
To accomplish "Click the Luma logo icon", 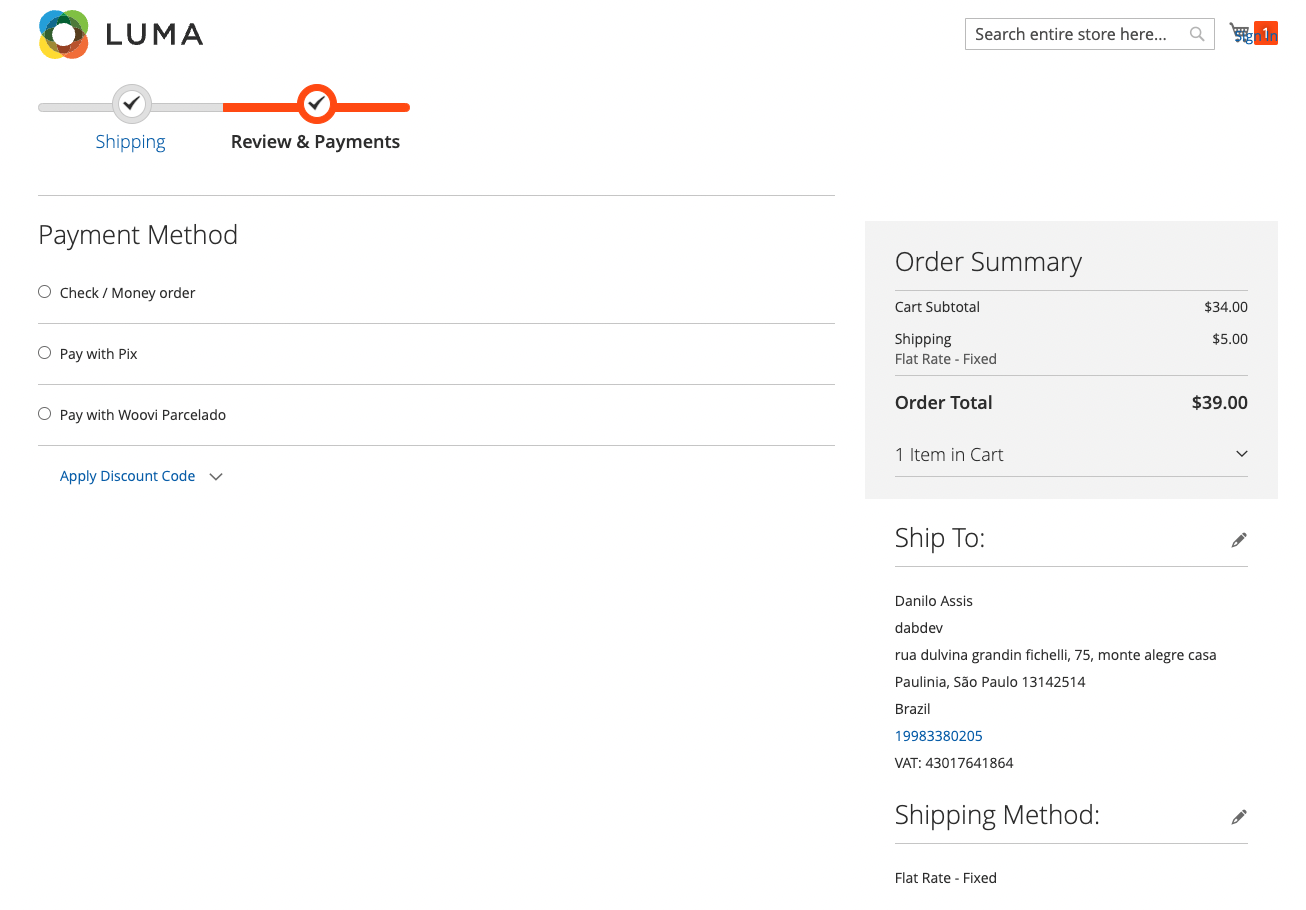I will [x=64, y=35].
